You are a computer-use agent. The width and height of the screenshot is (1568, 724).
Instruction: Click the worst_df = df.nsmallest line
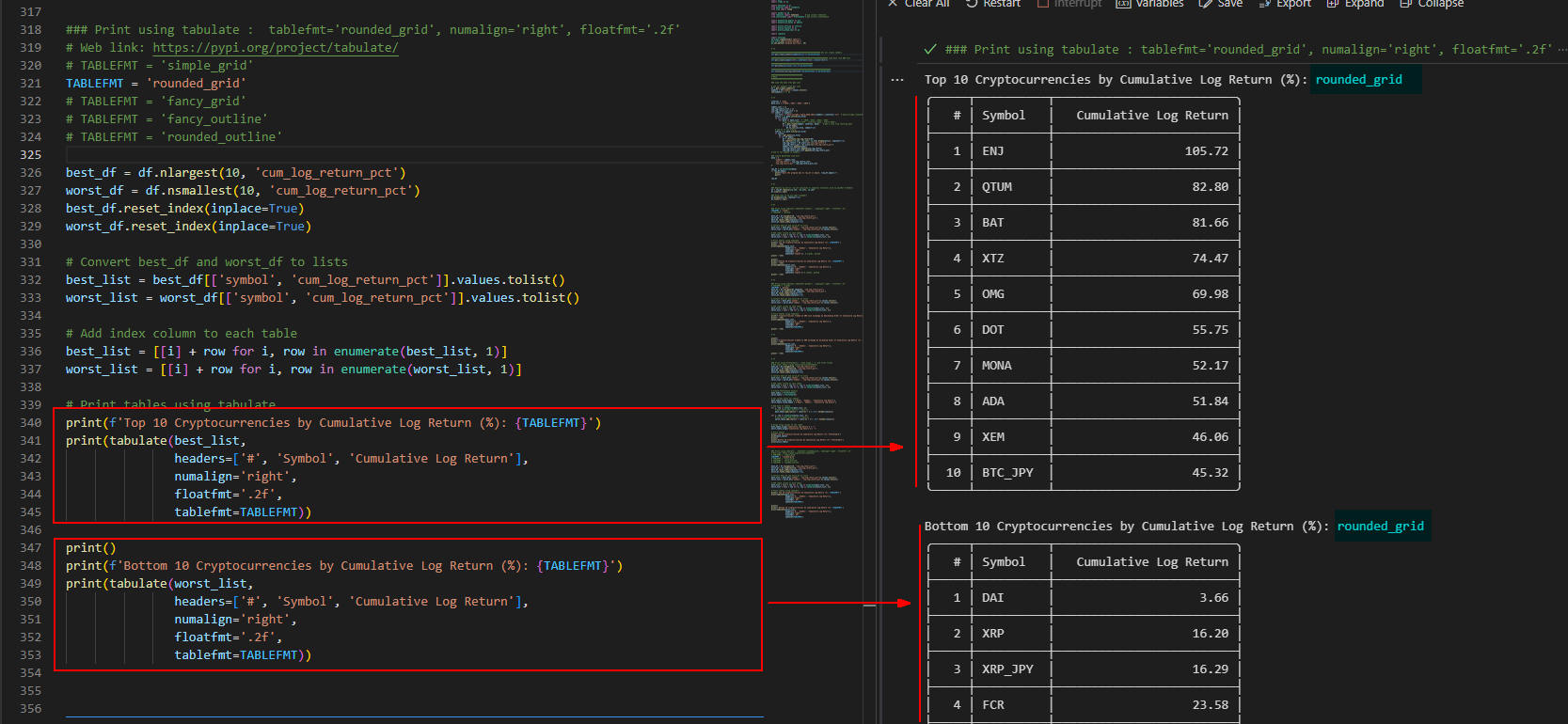(243, 191)
